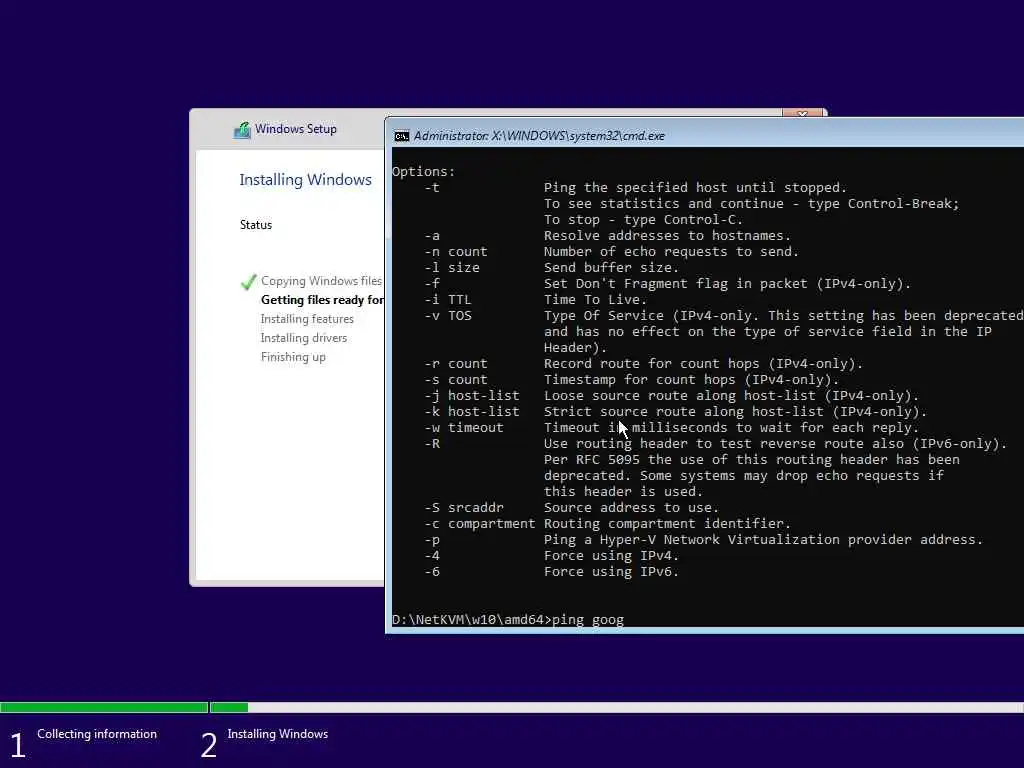Click the "-k host-list" option text
The width and height of the screenshot is (1024, 768).
click(472, 411)
